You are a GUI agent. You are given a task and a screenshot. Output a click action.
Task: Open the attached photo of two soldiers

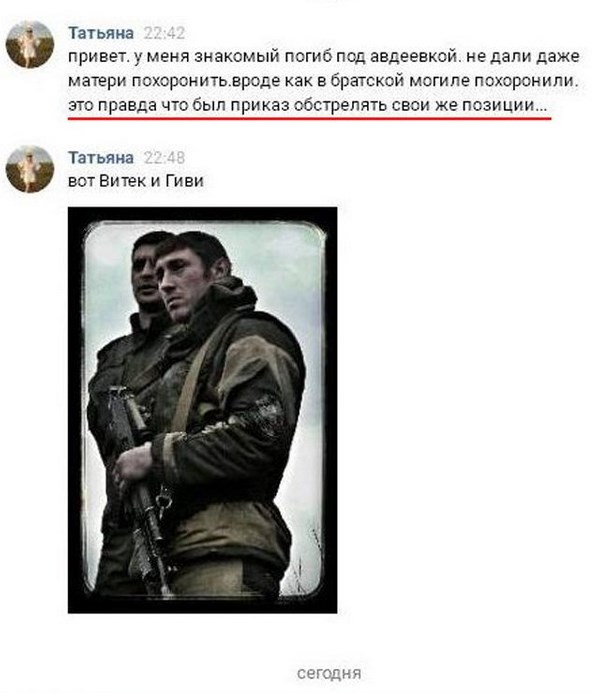202,410
